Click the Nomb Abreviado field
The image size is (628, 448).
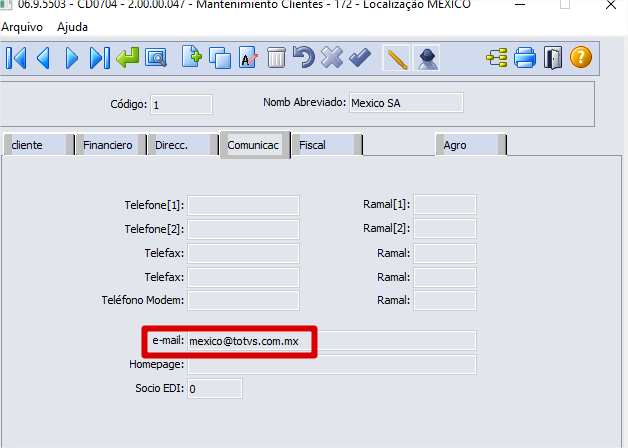pos(406,103)
